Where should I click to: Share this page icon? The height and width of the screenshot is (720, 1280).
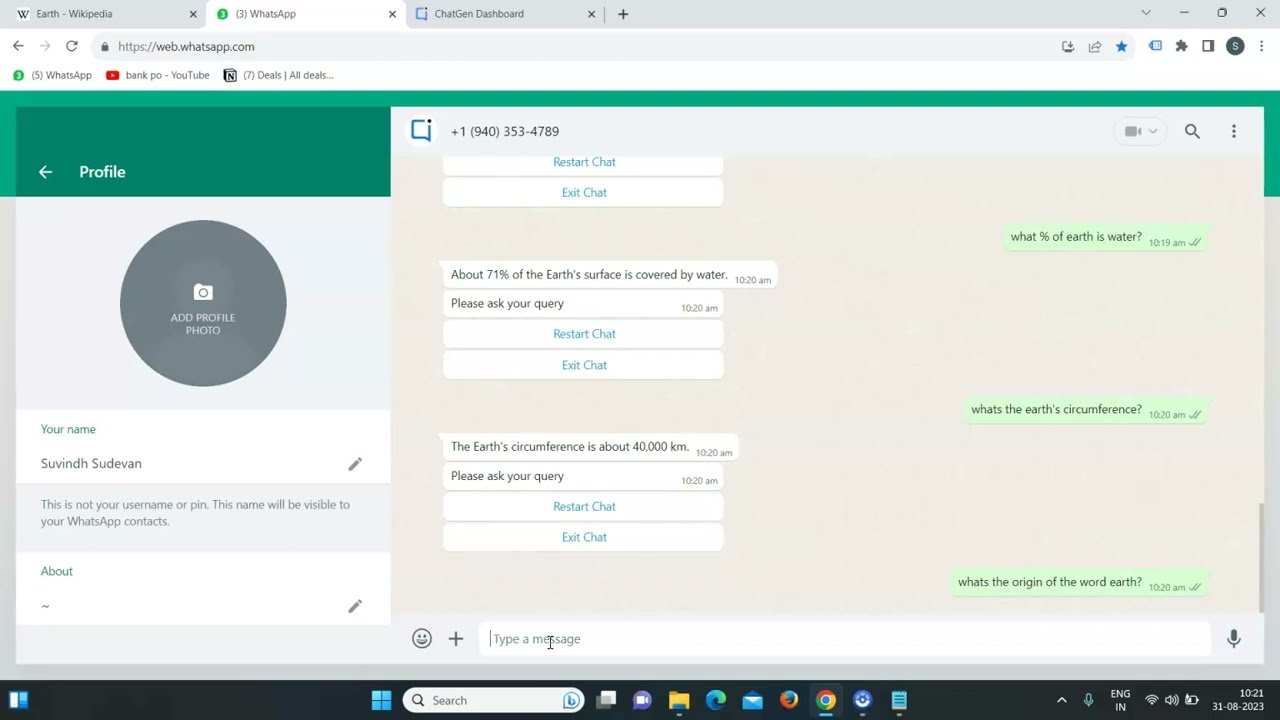click(x=1095, y=46)
